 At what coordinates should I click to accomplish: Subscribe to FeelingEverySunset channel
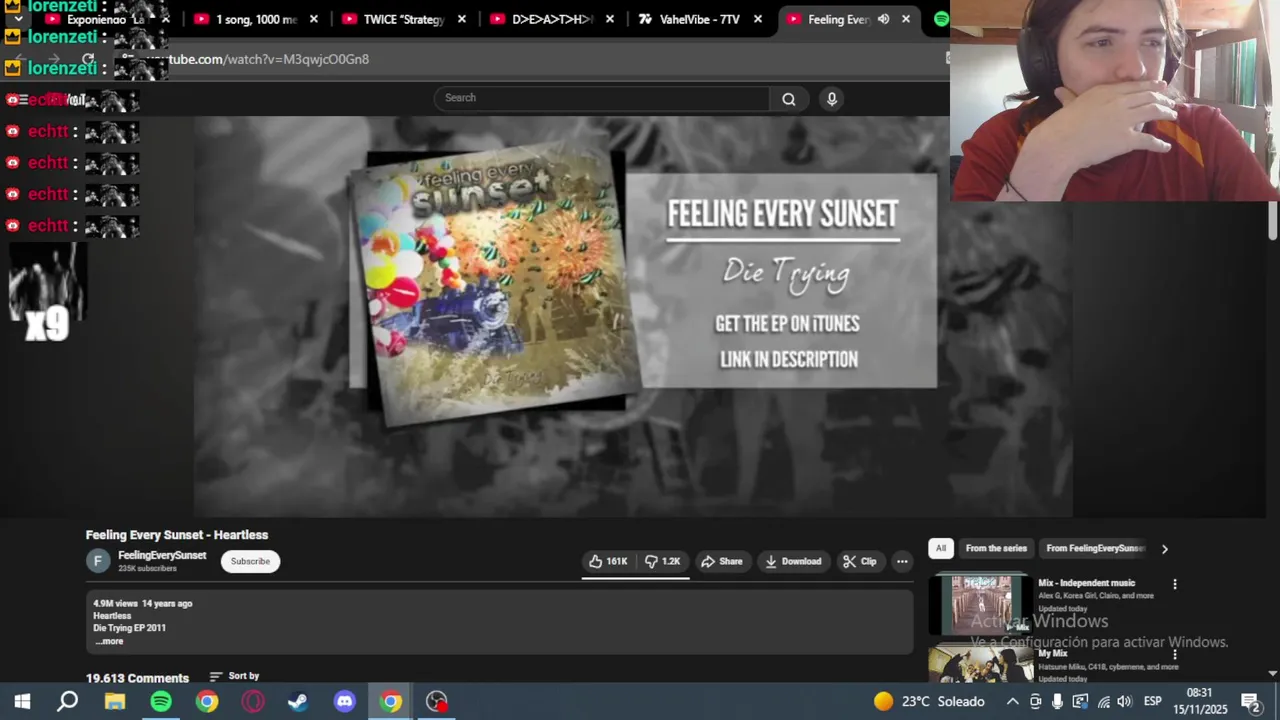click(x=250, y=561)
